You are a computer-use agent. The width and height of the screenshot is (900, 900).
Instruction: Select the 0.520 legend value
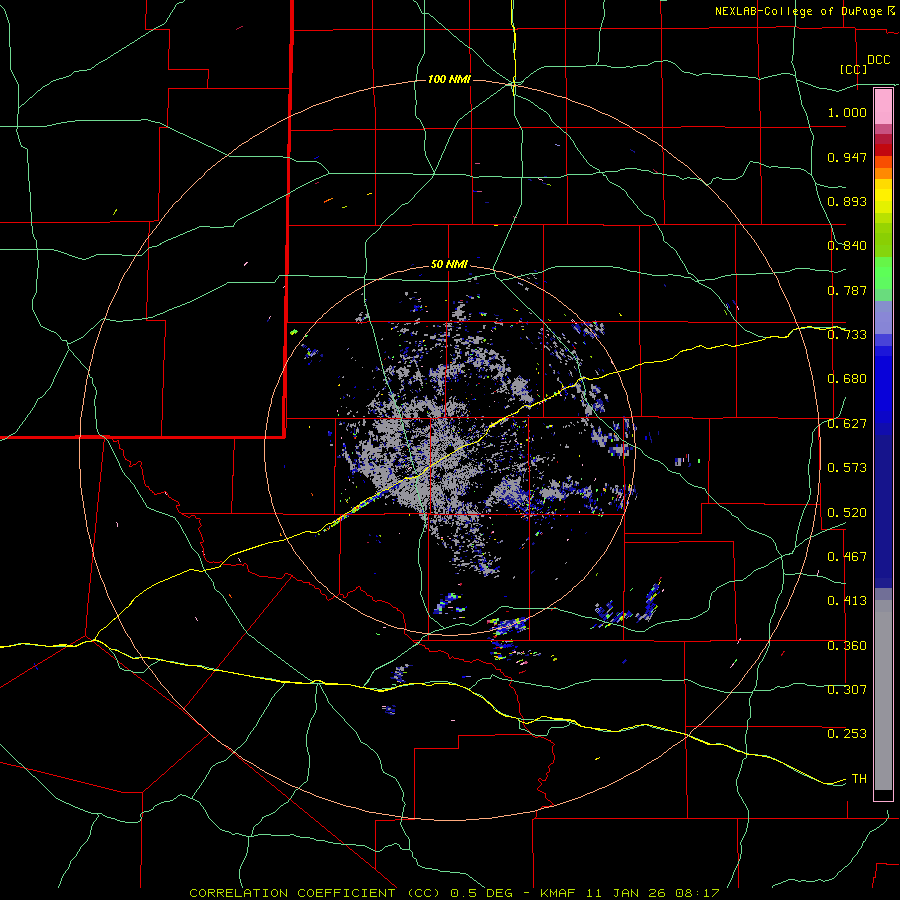pyautogui.click(x=847, y=513)
